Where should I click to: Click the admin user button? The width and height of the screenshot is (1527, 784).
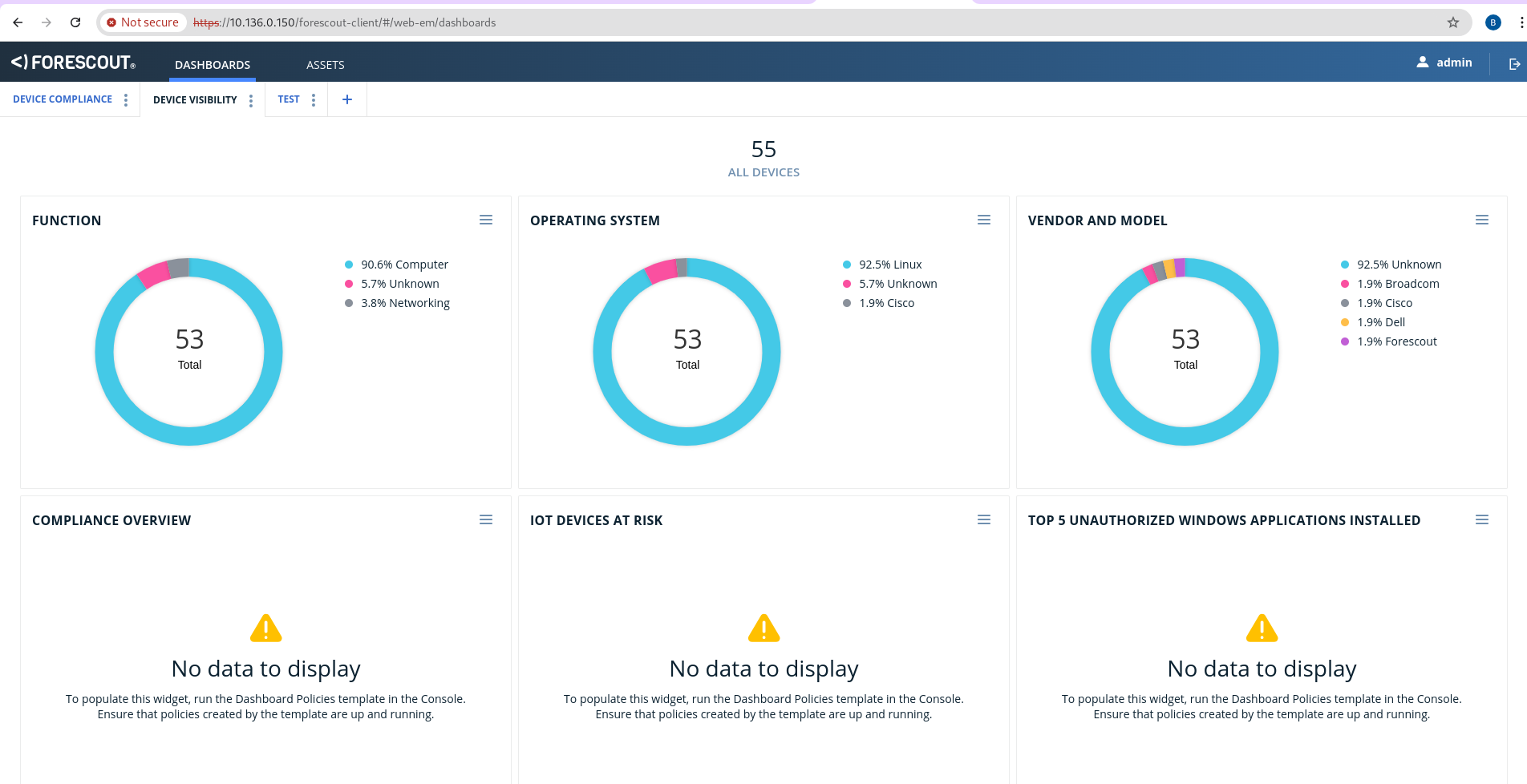point(1444,63)
